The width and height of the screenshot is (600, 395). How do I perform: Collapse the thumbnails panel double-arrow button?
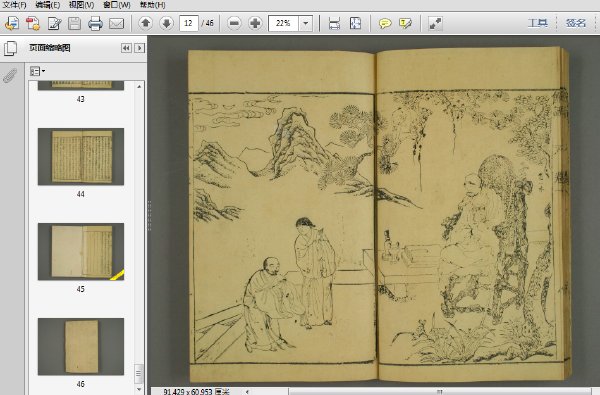(126, 48)
